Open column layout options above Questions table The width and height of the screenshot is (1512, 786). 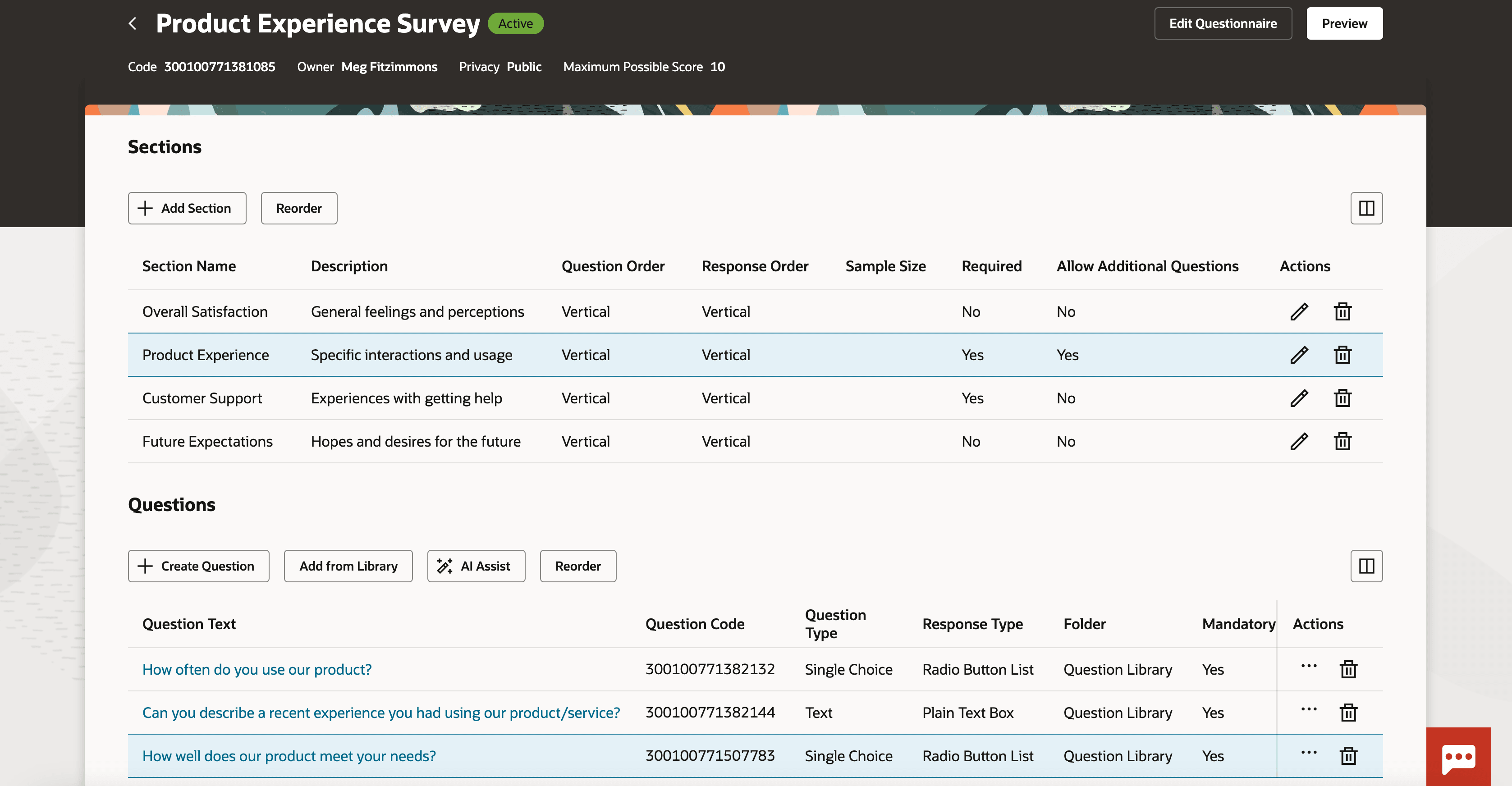tap(1366, 566)
